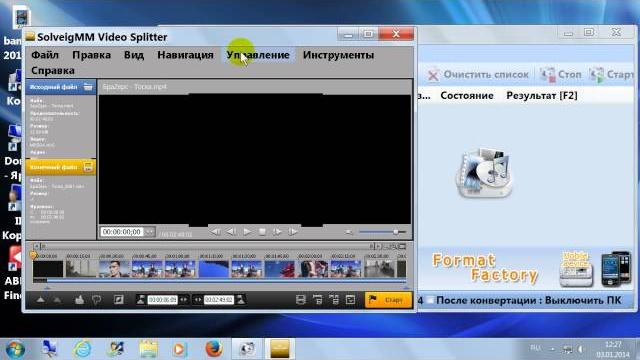Select the first black timeline thumbnail
The height and width of the screenshot is (360, 640).
[x=48, y=269]
